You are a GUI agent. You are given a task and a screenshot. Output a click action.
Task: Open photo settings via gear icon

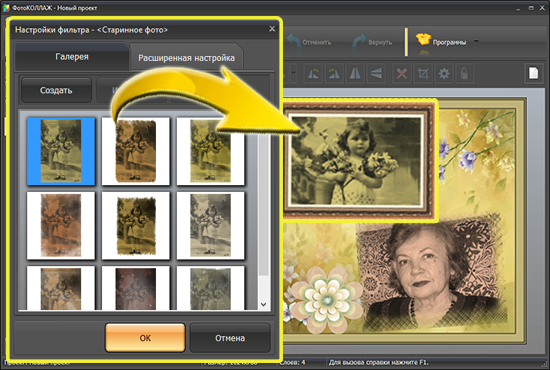[444, 74]
